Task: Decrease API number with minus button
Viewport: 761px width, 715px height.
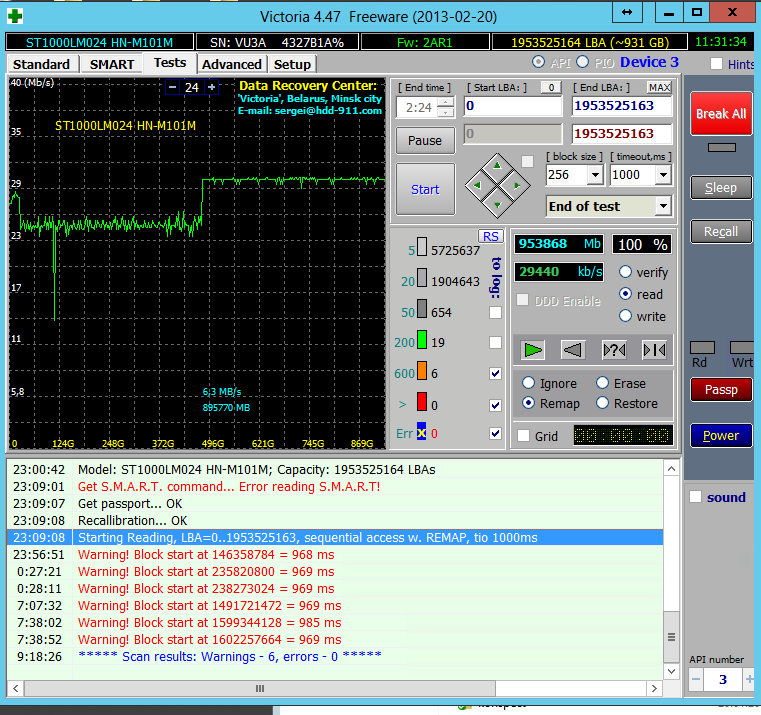Action: [695, 679]
